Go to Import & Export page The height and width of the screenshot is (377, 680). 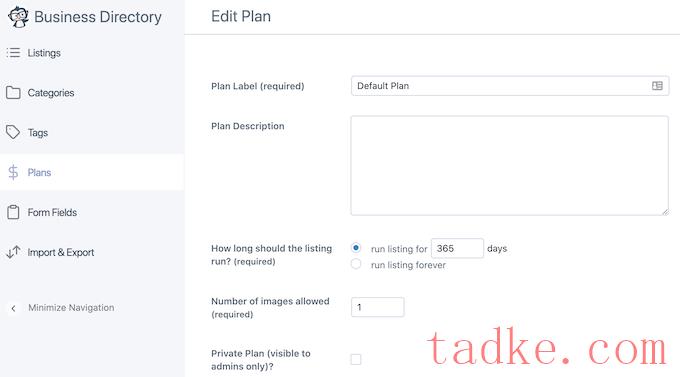click(x=61, y=252)
